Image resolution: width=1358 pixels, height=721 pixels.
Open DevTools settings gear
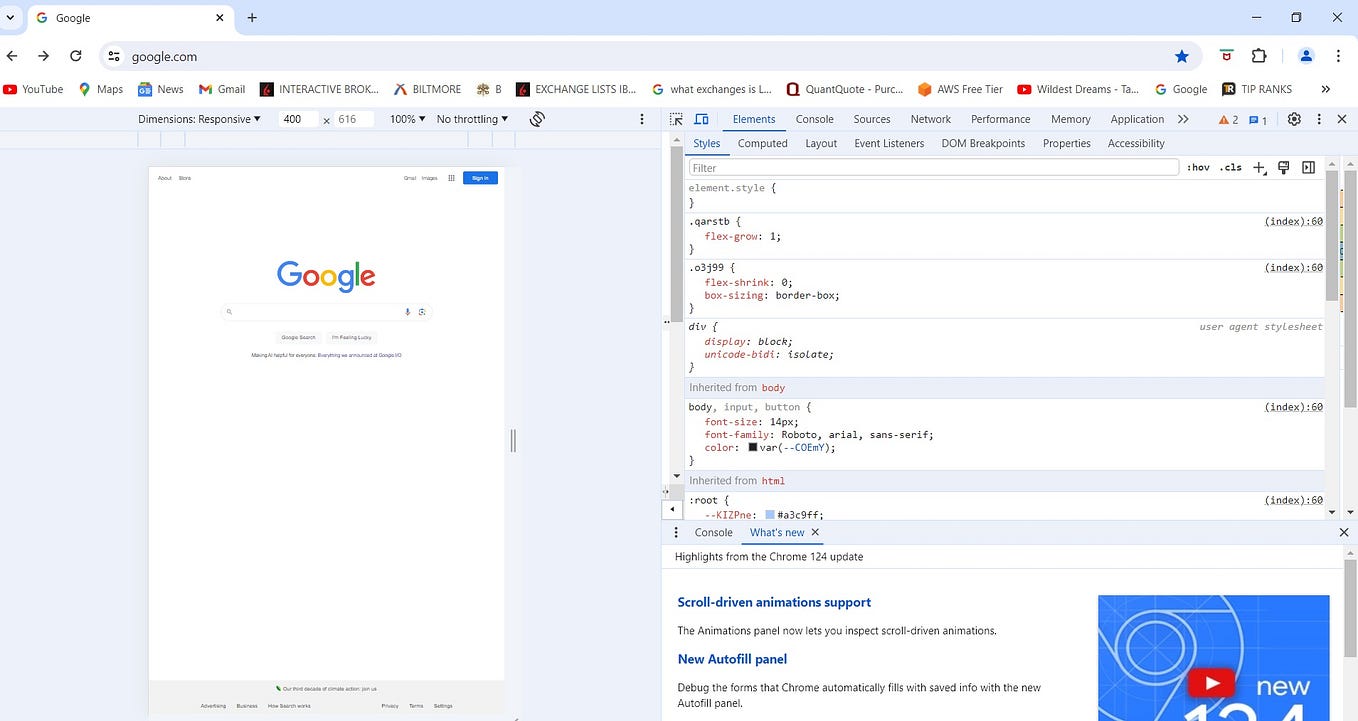(1294, 119)
